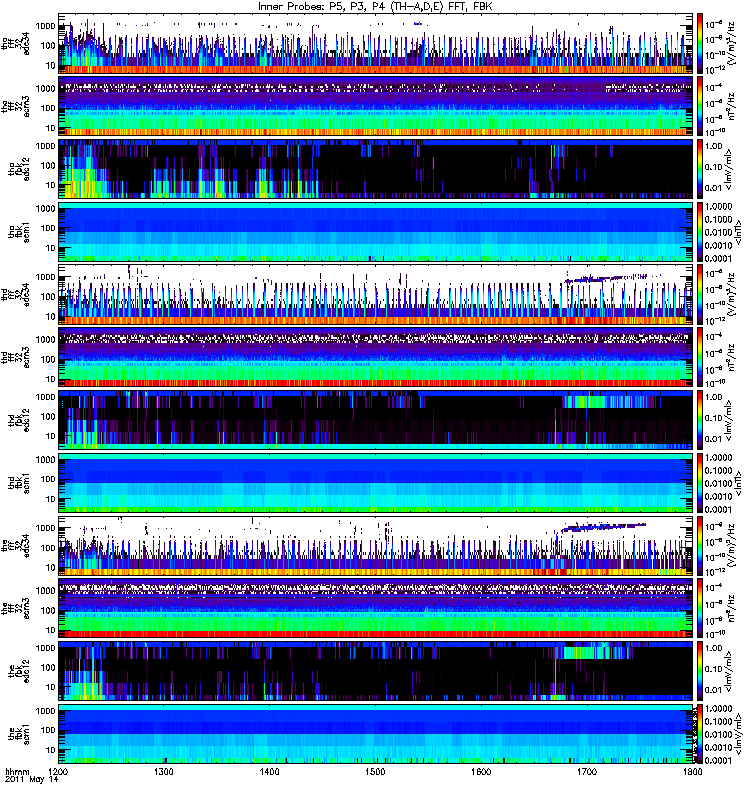Click the color bar of thd fff edc34 panel
Image resolution: width=750 pixels, height=800 pixels.
pyautogui.click(x=700, y=294)
